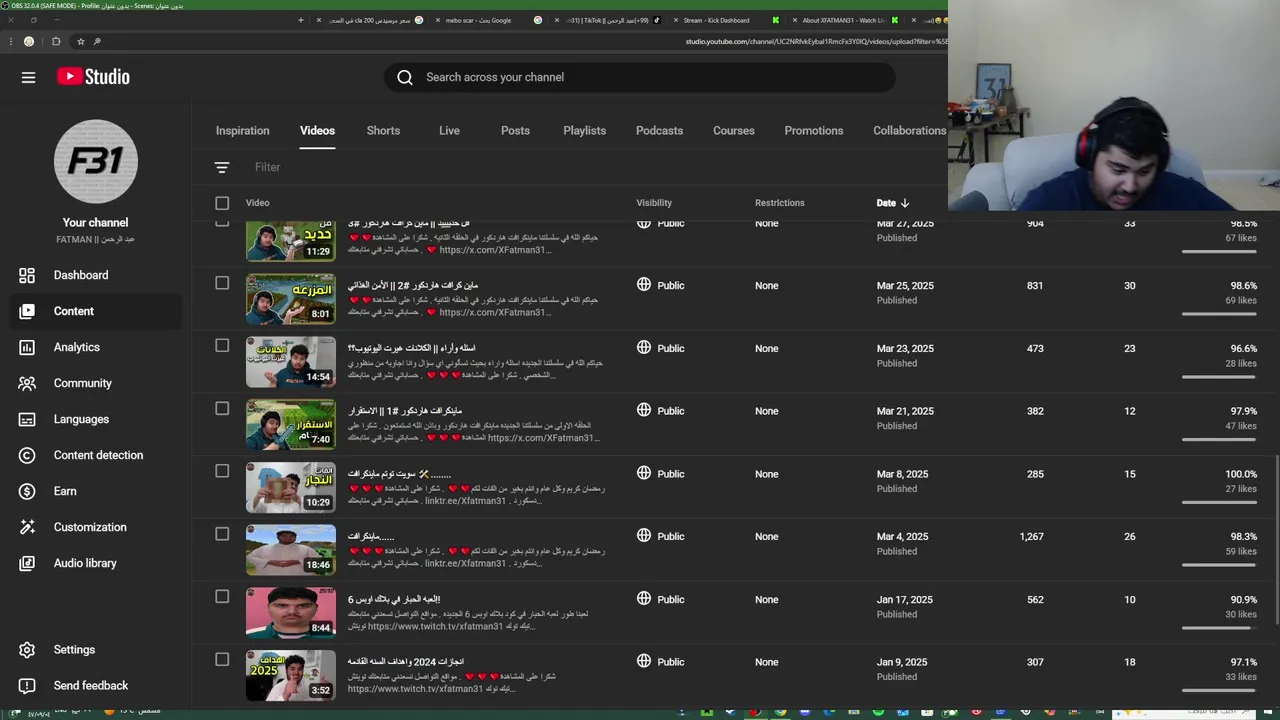Switch to the Podcasts tab

click(659, 131)
